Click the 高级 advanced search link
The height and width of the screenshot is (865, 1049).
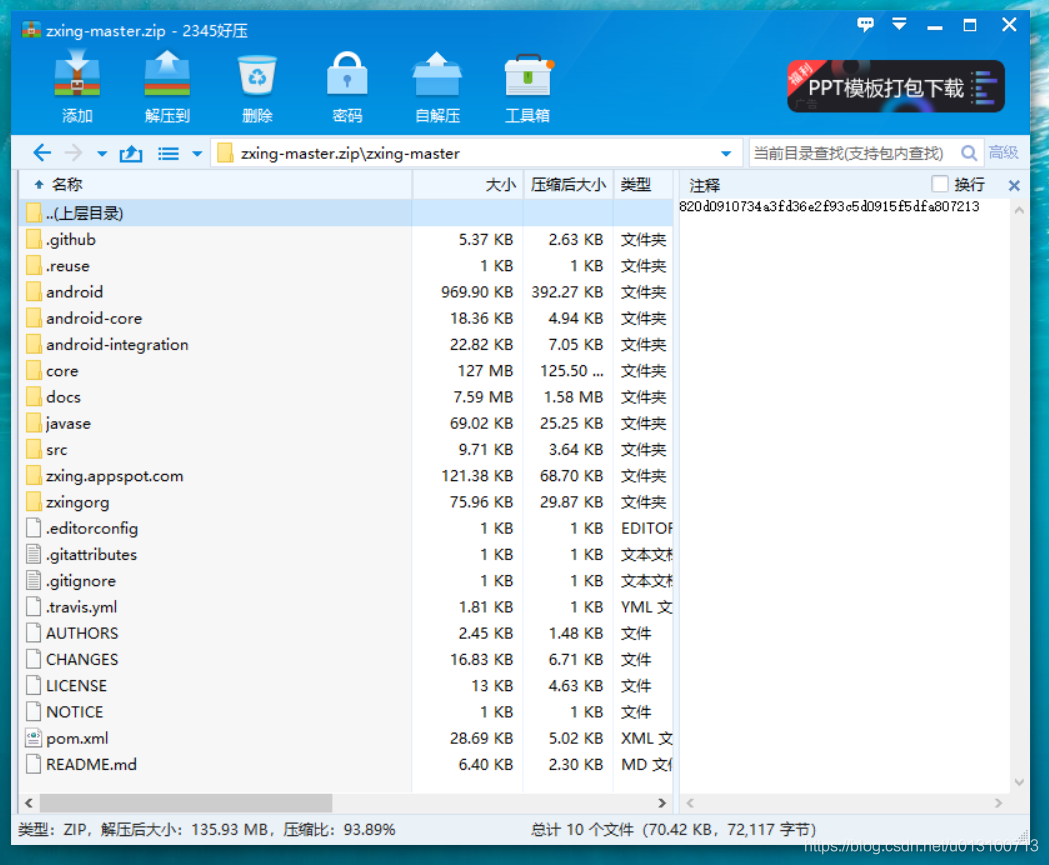1004,153
